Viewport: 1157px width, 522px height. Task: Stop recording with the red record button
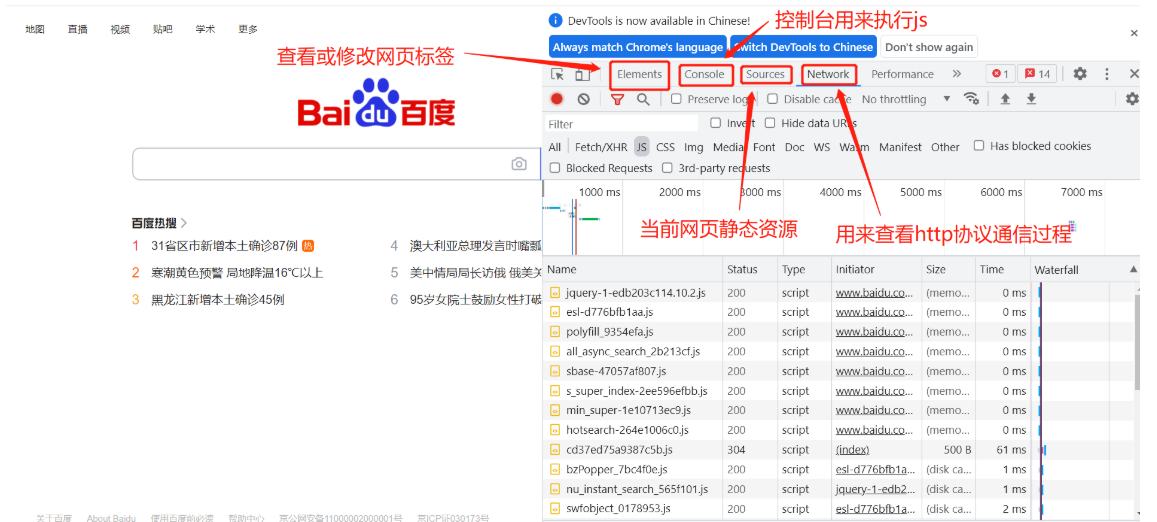[x=557, y=99]
